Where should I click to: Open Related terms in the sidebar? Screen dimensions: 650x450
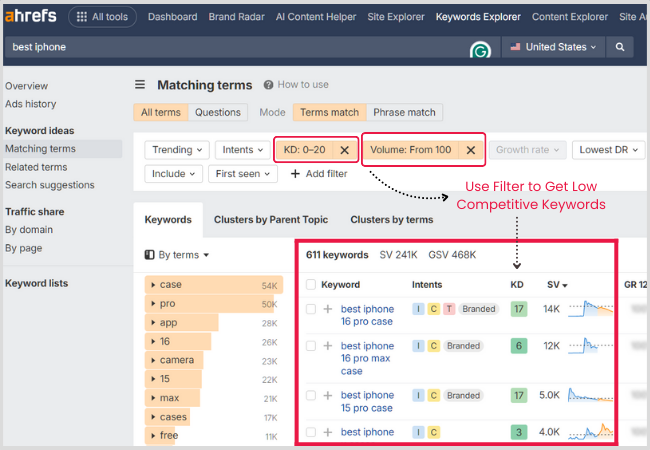36,167
